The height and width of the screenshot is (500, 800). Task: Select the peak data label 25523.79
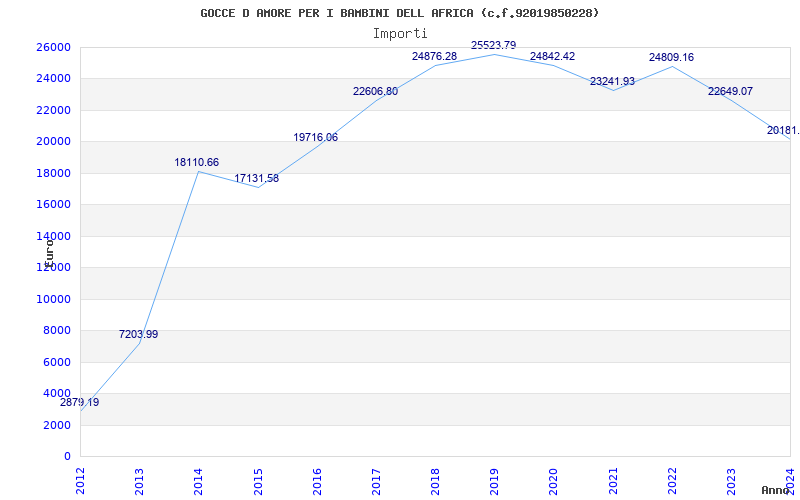tap(493, 45)
